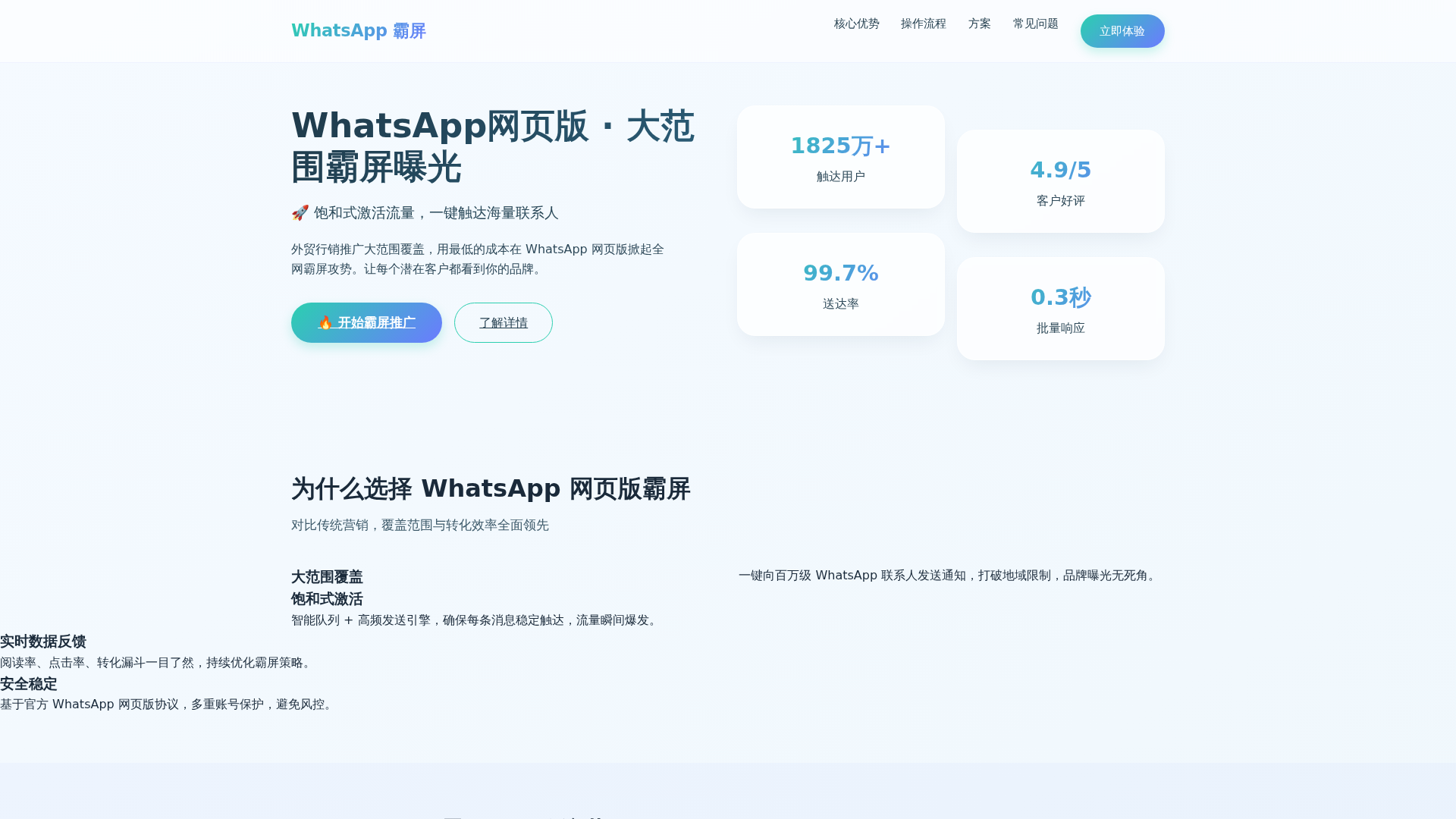The width and height of the screenshot is (1456, 819).
Task: Click the rocket emoji beside 饱和式激活流量
Action: tap(300, 213)
